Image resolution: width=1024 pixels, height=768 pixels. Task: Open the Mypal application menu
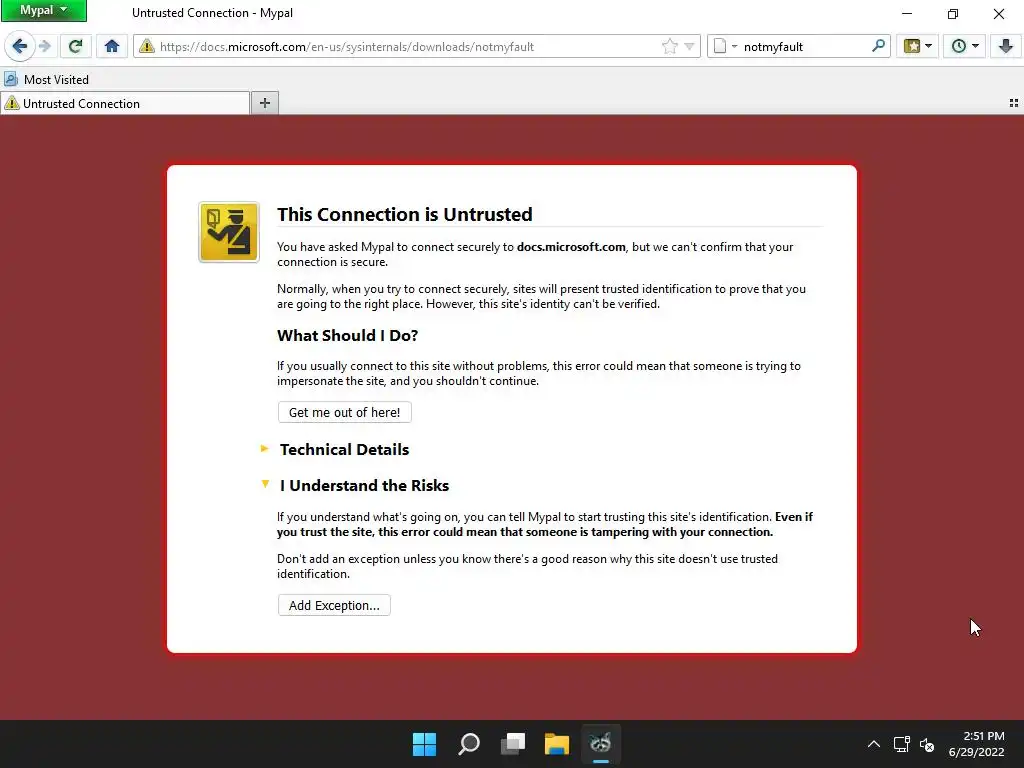[43, 10]
